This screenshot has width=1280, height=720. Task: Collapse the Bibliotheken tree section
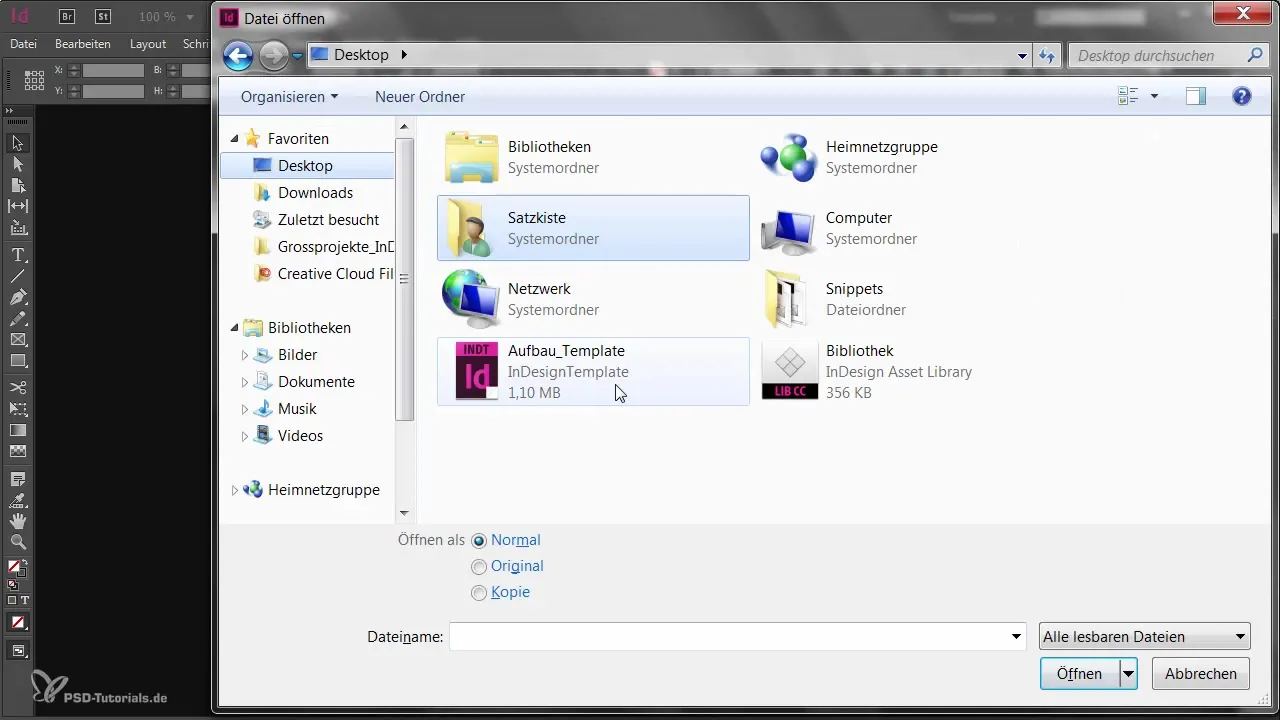(235, 328)
